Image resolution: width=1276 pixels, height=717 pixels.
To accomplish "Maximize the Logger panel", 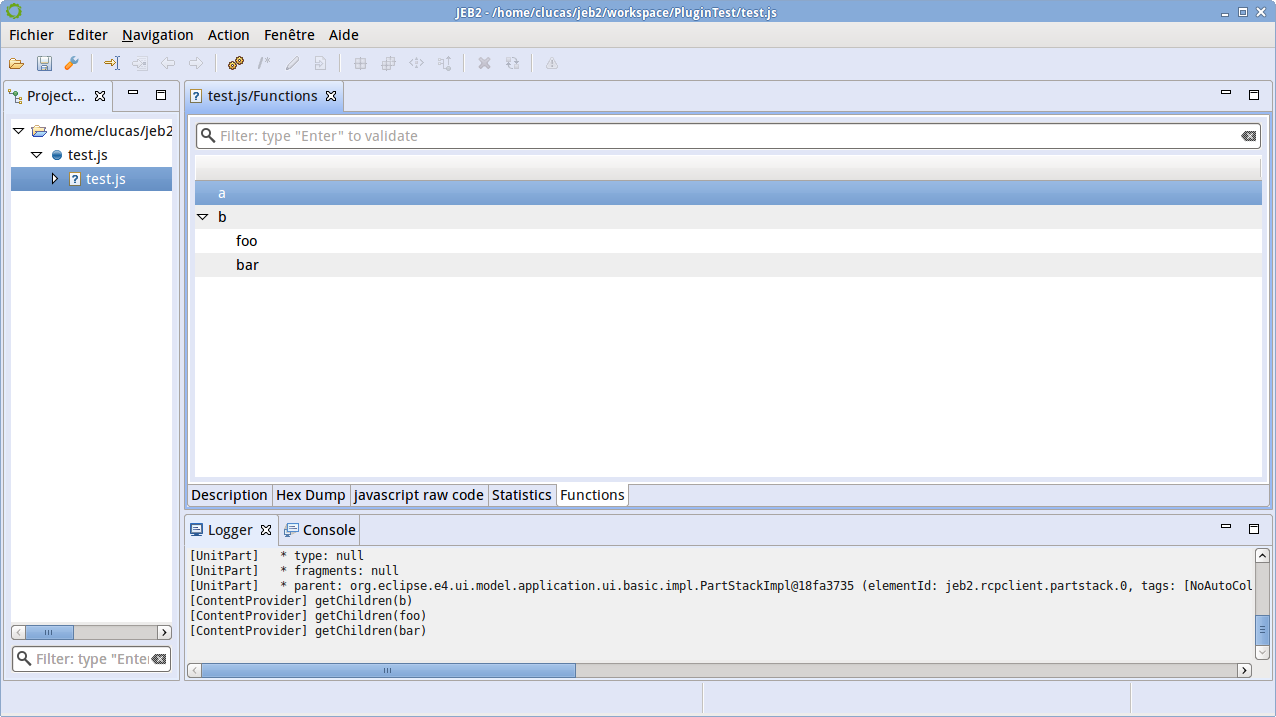I will (x=1254, y=528).
